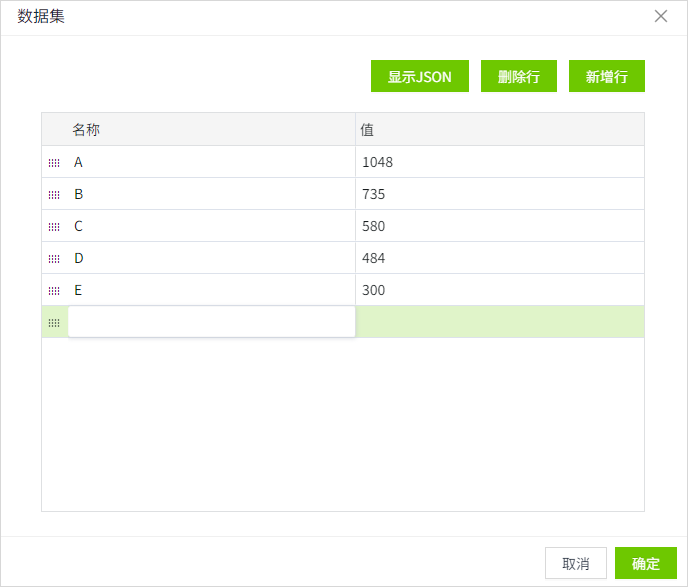Select the empty value cell in the new row
The image size is (688, 587).
coord(500,322)
